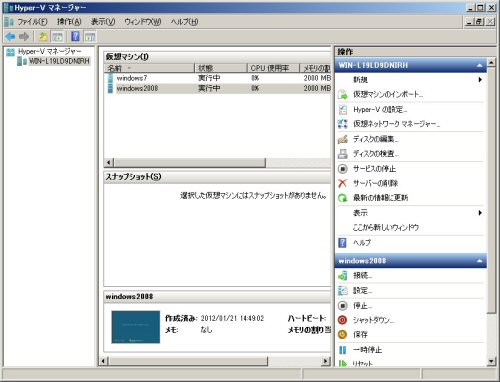
Task: Click left arrow of VM list scrollbar
Action: 109,163
